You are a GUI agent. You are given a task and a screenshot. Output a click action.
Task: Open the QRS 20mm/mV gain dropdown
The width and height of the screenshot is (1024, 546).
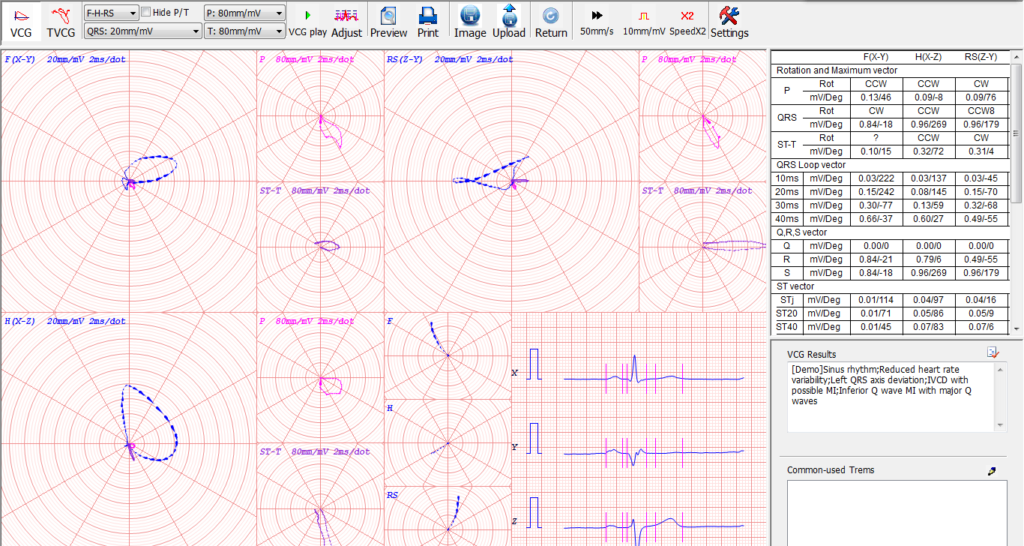[x=141, y=31]
